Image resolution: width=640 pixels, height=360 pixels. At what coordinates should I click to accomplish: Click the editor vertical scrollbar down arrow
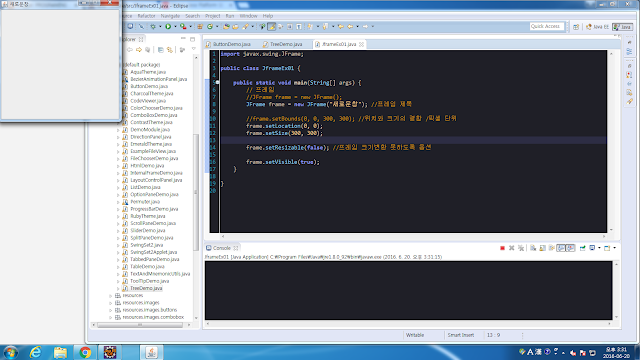click(611, 230)
